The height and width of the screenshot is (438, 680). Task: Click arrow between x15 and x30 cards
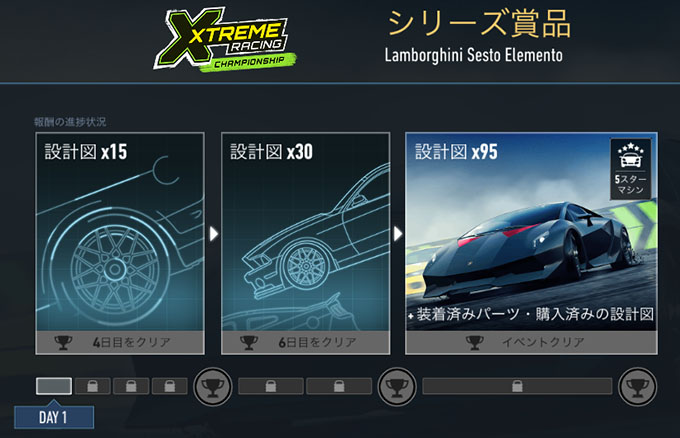(x=213, y=234)
